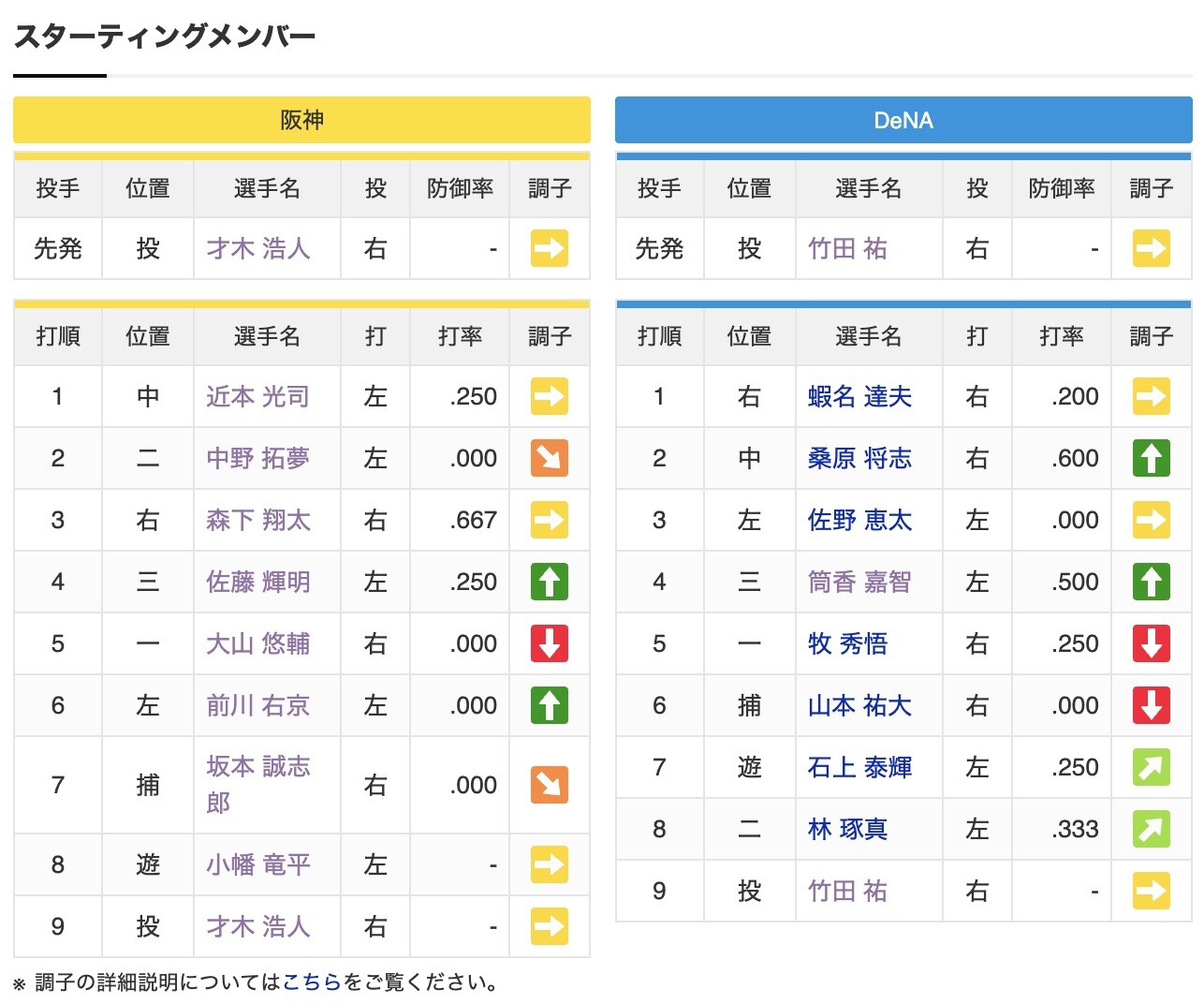Click the light-green rising arrow next to 石上 泰輝
1204x1004 pixels.
click(x=1151, y=767)
